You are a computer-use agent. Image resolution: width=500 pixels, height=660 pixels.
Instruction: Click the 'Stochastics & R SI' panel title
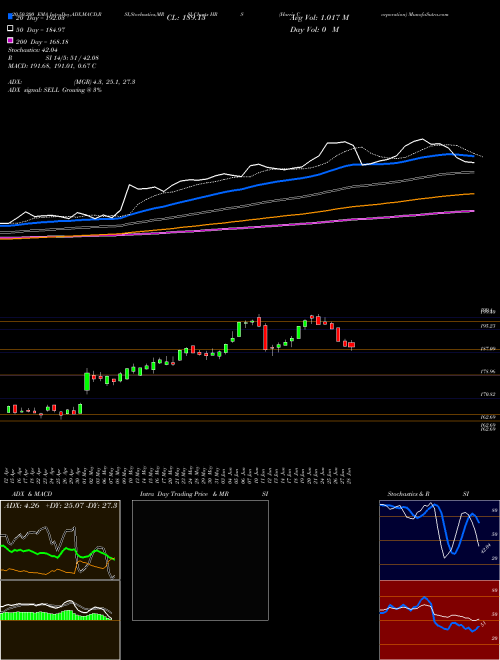point(428,494)
